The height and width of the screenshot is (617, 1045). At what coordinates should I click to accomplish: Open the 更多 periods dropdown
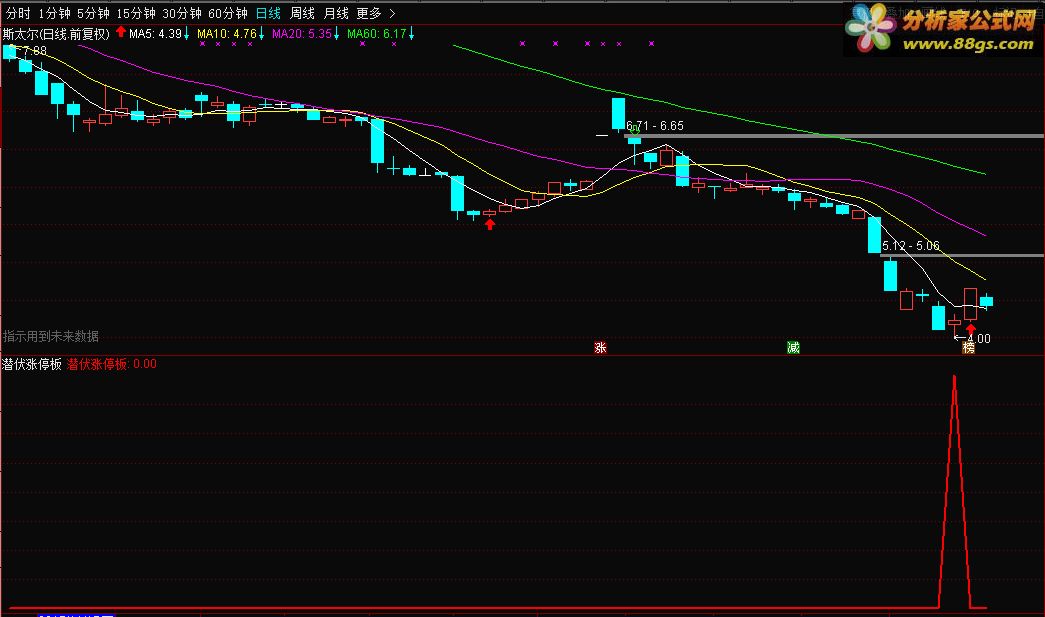coord(369,13)
